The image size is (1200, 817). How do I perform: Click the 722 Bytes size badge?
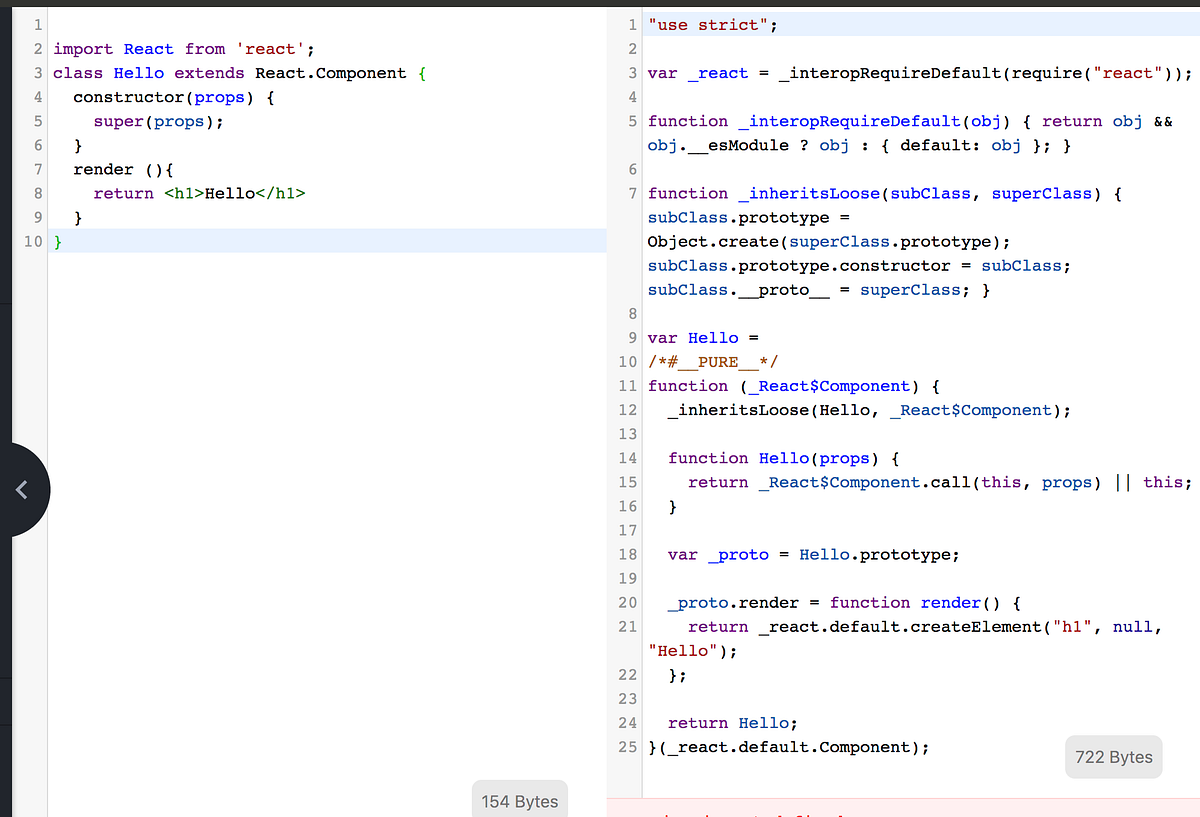1113,757
